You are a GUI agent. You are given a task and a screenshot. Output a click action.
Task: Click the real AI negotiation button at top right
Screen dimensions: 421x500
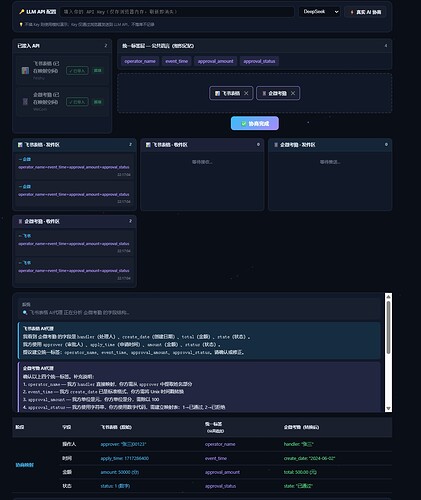point(365,12)
